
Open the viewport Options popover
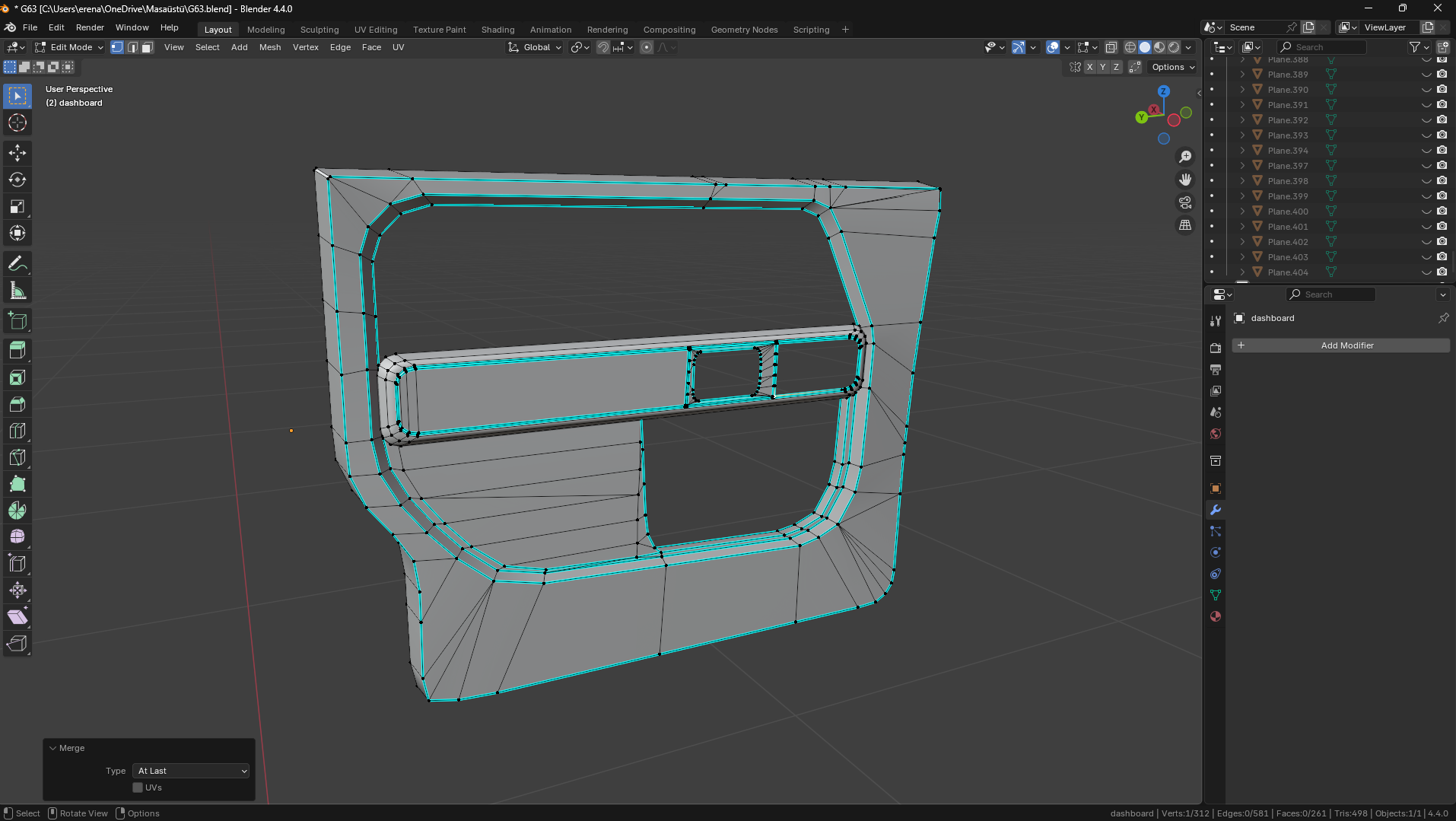tap(1173, 67)
